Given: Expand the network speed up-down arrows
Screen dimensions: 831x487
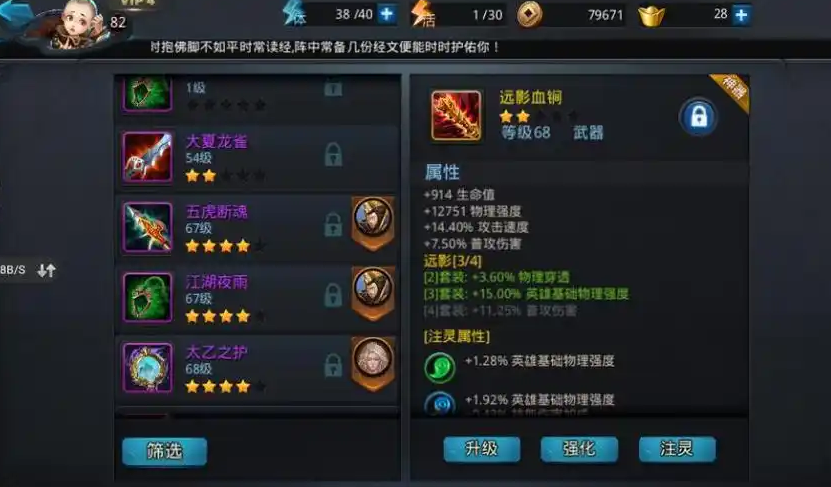Looking at the screenshot, I should tap(47, 270).
